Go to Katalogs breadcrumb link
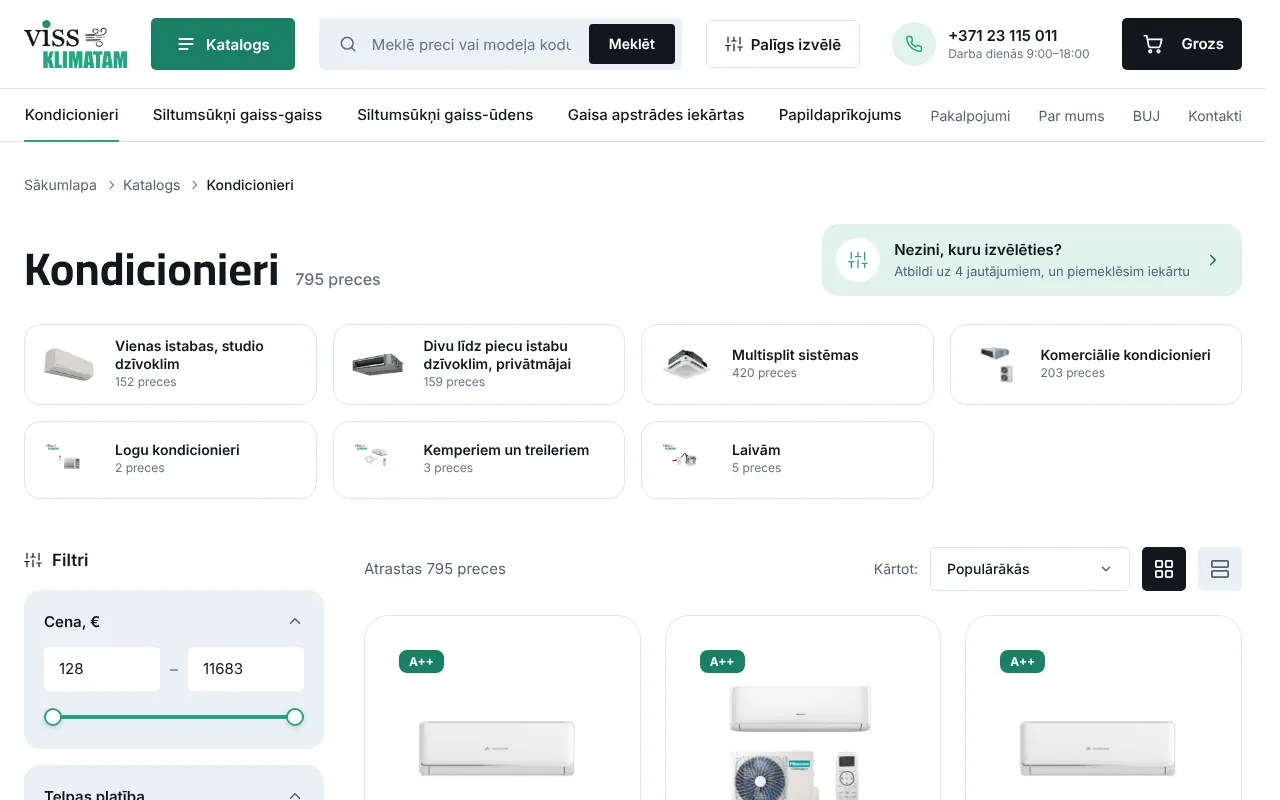Viewport: 1280px width, 800px height. (x=152, y=185)
